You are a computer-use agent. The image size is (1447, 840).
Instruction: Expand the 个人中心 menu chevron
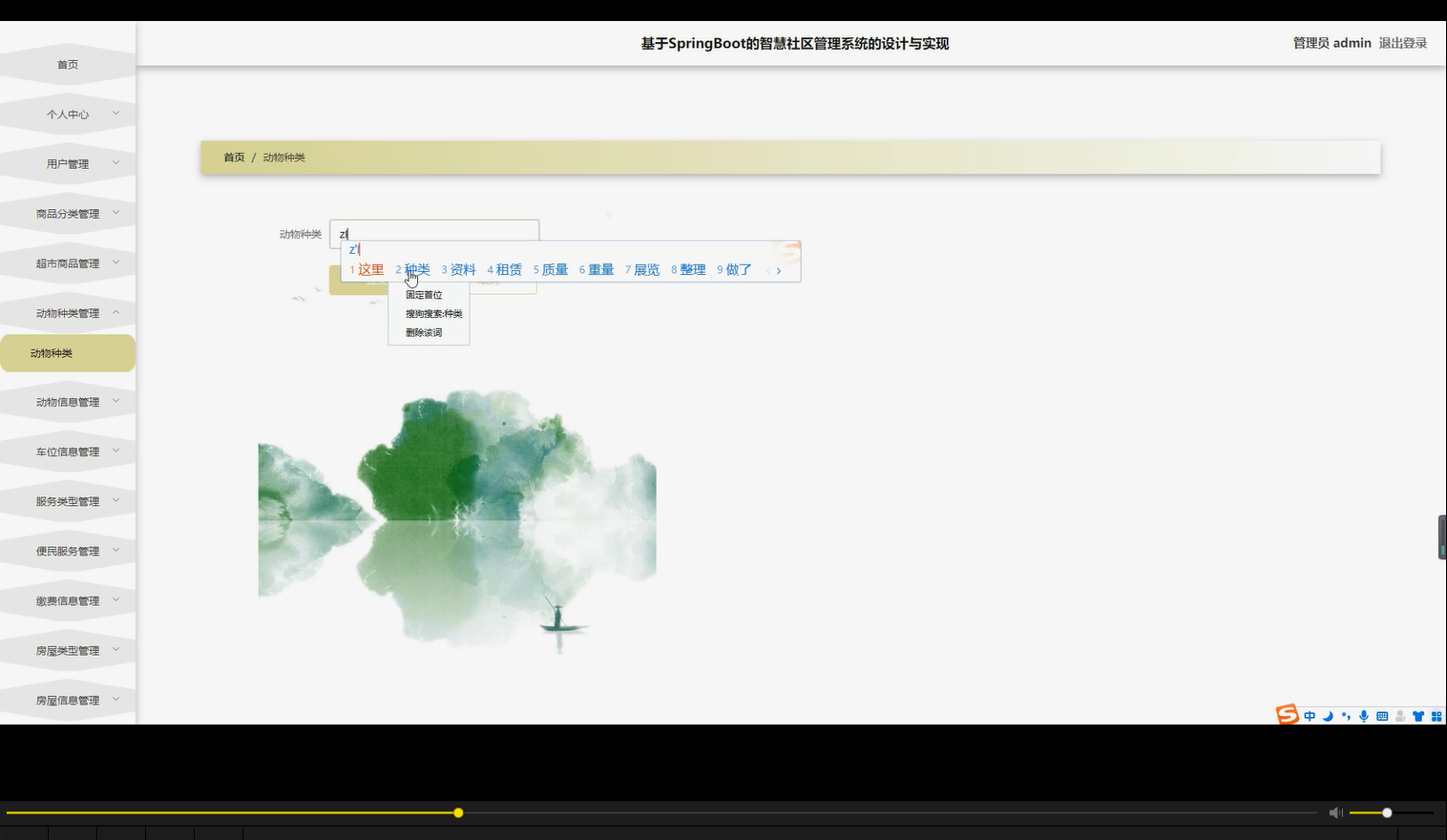[116, 114]
